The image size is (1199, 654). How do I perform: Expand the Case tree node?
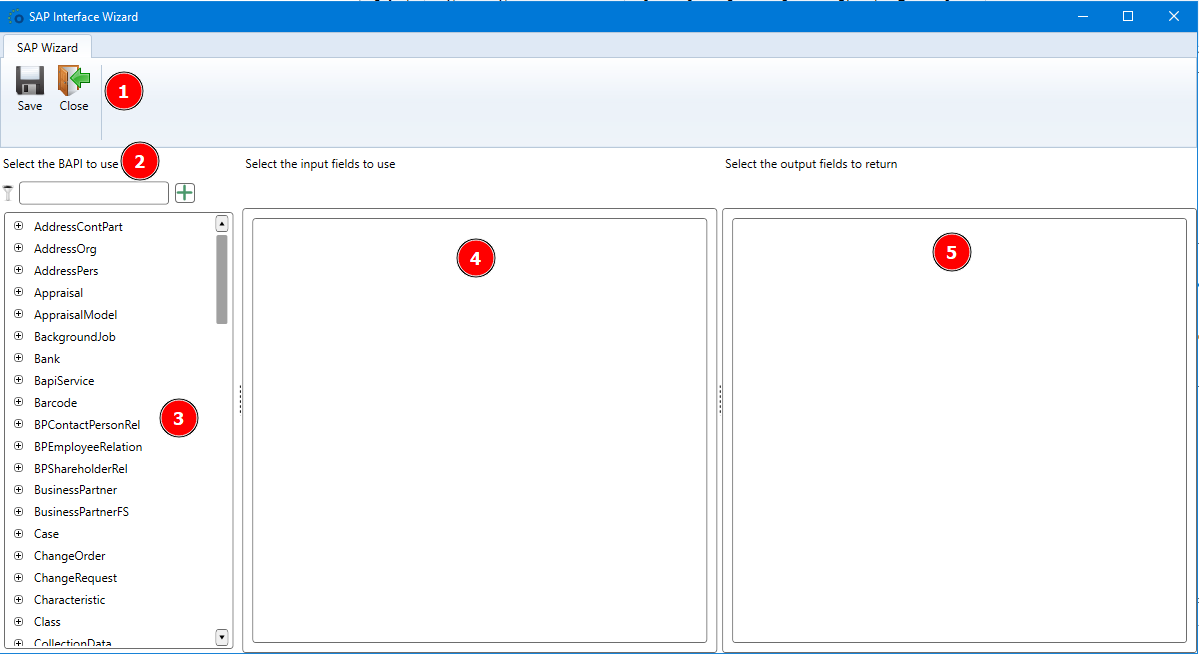point(18,533)
